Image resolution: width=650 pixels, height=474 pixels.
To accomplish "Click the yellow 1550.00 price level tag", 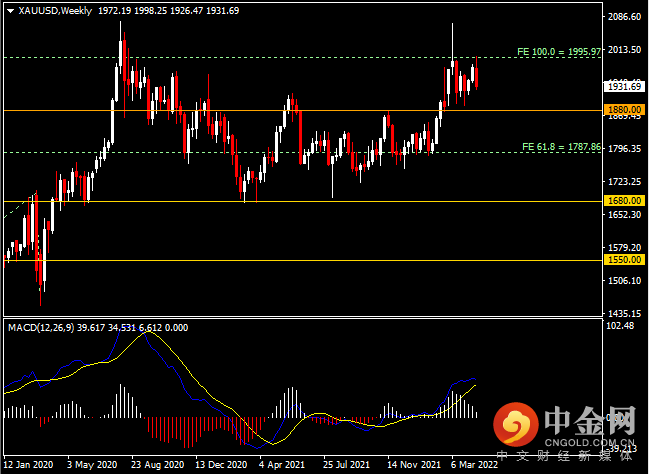I will pos(624,260).
